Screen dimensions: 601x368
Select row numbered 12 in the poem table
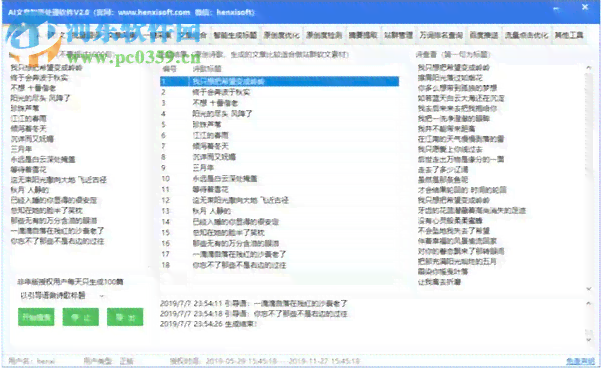click(279, 200)
